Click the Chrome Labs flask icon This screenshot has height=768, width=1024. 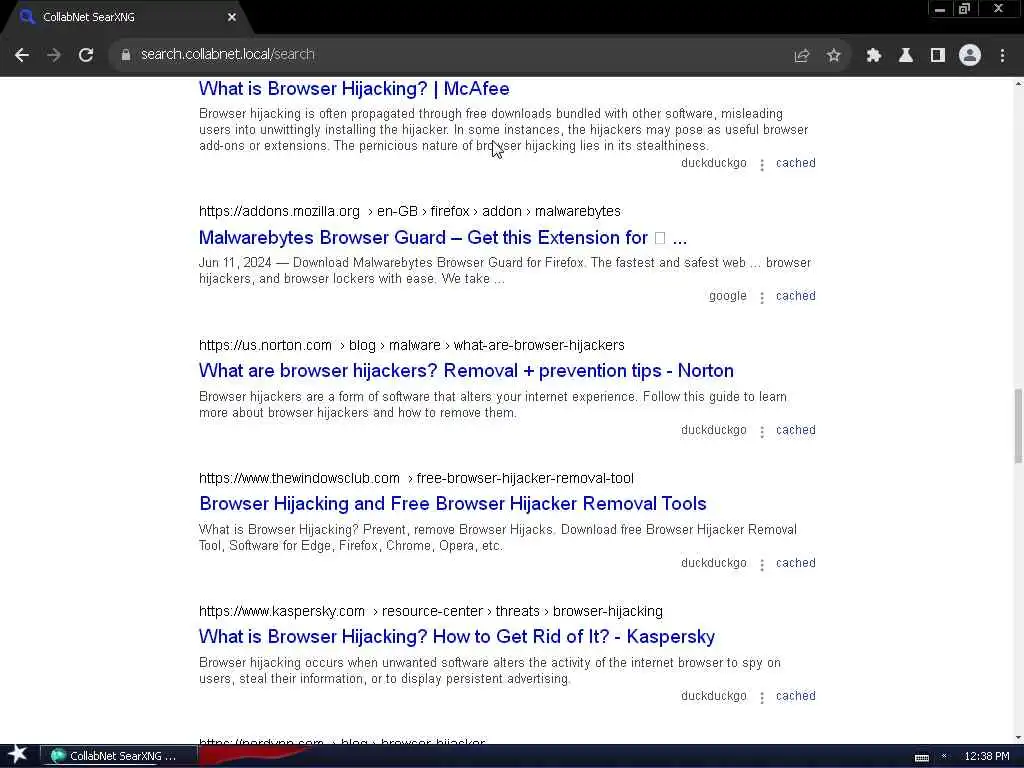(x=905, y=56)
